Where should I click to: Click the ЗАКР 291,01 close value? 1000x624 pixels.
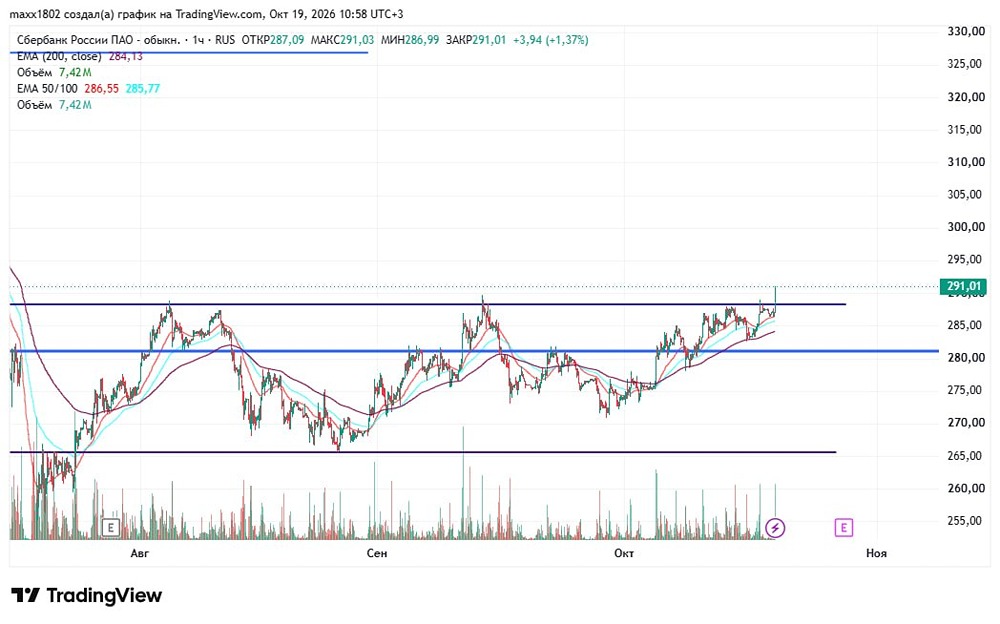tap(476, 40)
